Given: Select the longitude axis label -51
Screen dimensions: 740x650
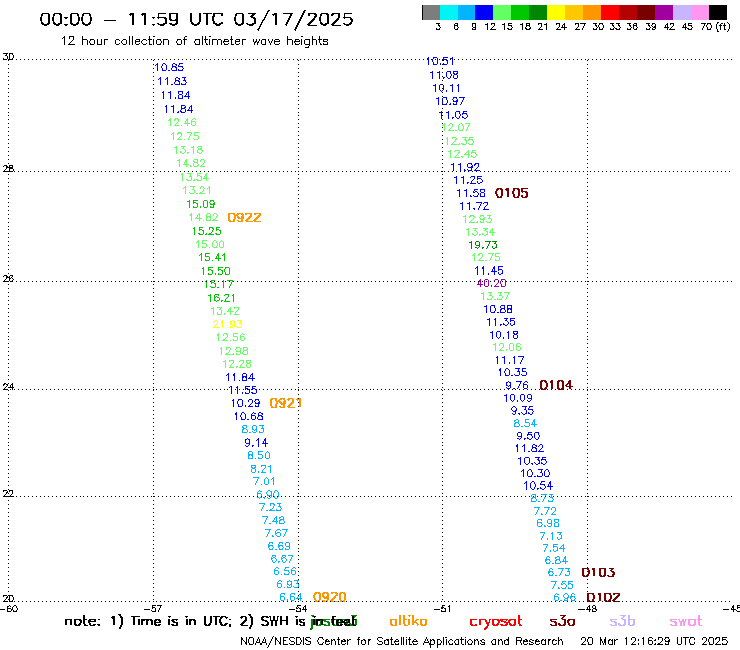Looking at the screenshot, I should pyautogui.click(x=443, y=609).
